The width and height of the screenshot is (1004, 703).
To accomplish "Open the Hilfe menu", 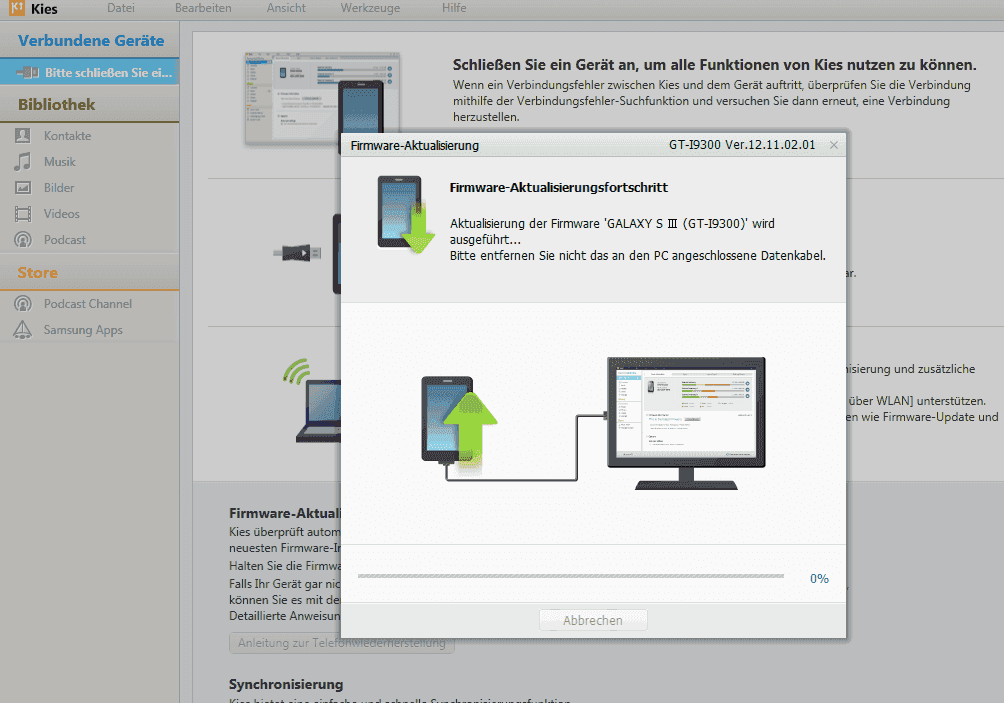I will [454, 8].
